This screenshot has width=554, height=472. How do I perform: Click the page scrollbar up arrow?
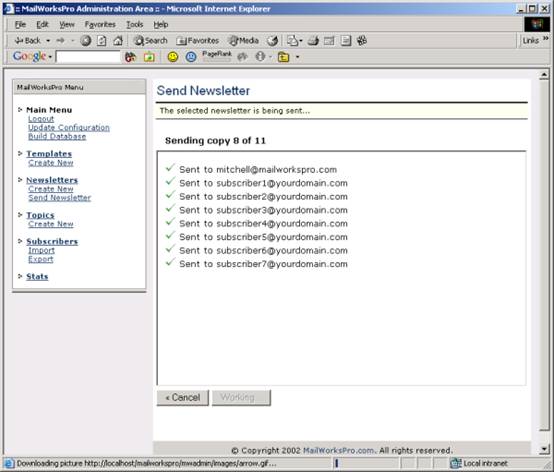(x=544, y=75)
